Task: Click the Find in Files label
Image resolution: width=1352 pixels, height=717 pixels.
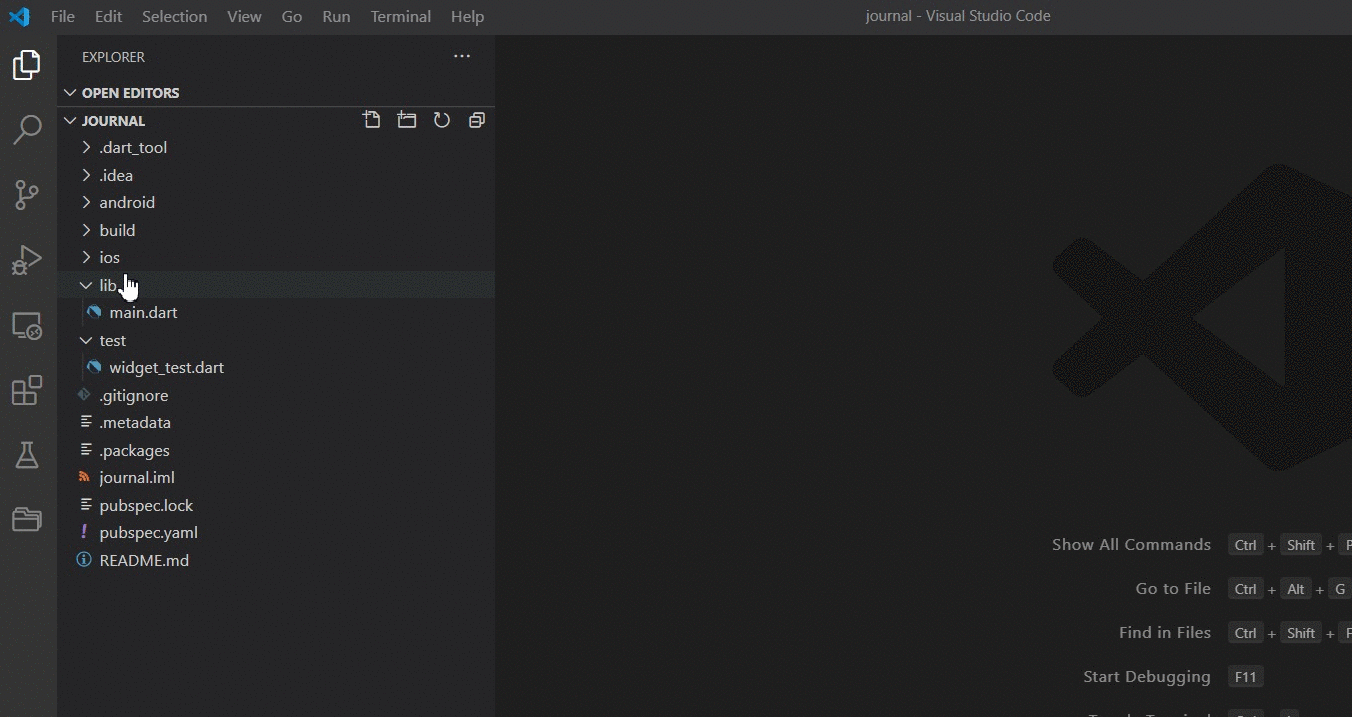Action: point(1165,633)
